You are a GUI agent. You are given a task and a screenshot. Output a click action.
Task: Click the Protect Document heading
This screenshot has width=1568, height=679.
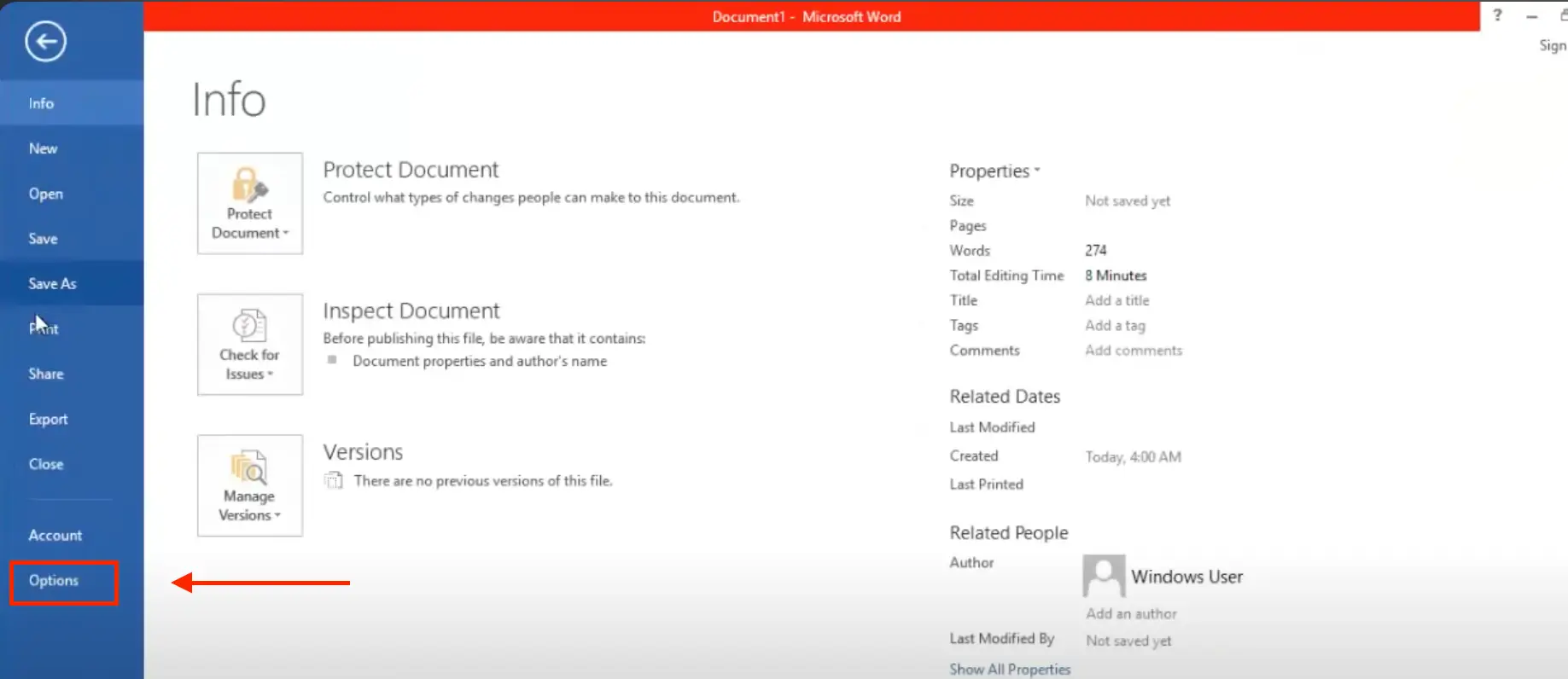[411, 170]
